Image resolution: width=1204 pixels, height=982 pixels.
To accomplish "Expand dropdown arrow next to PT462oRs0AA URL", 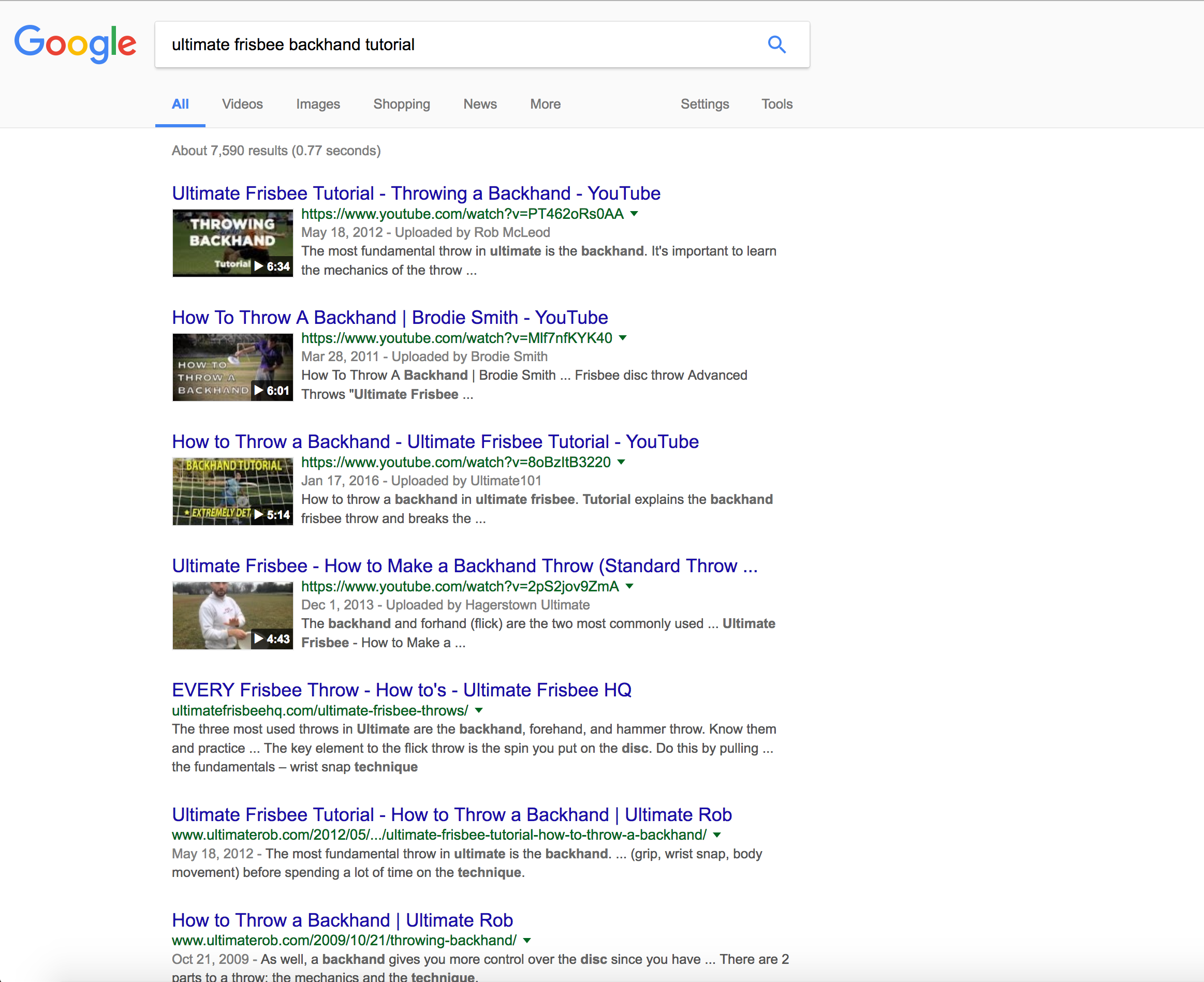I will tap(634, 214).
